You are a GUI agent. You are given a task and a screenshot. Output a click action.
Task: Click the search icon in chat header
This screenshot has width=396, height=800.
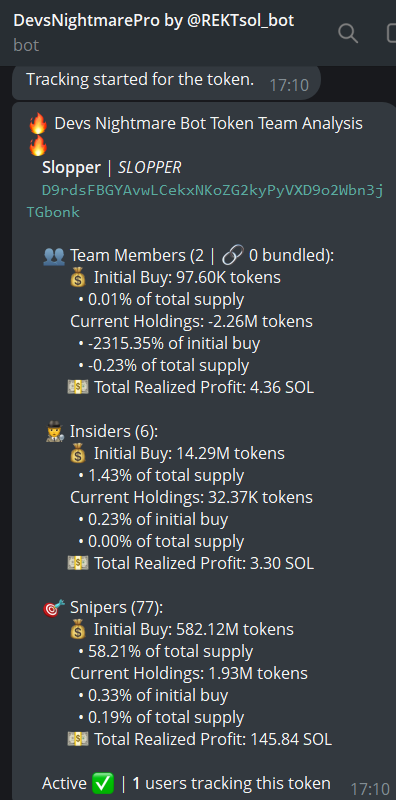point(348,33)
